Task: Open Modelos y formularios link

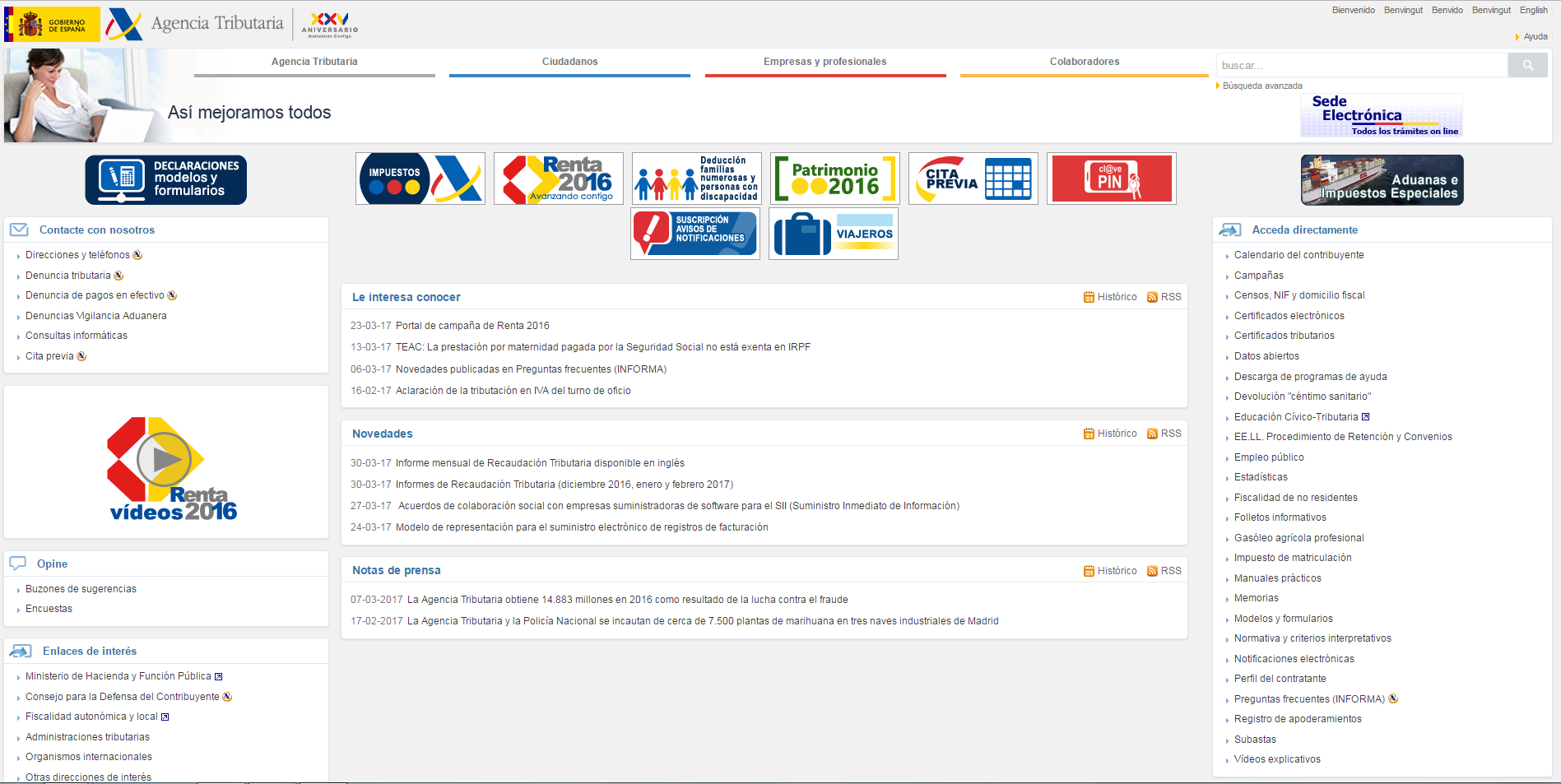Action: [x=1284, y=619]
